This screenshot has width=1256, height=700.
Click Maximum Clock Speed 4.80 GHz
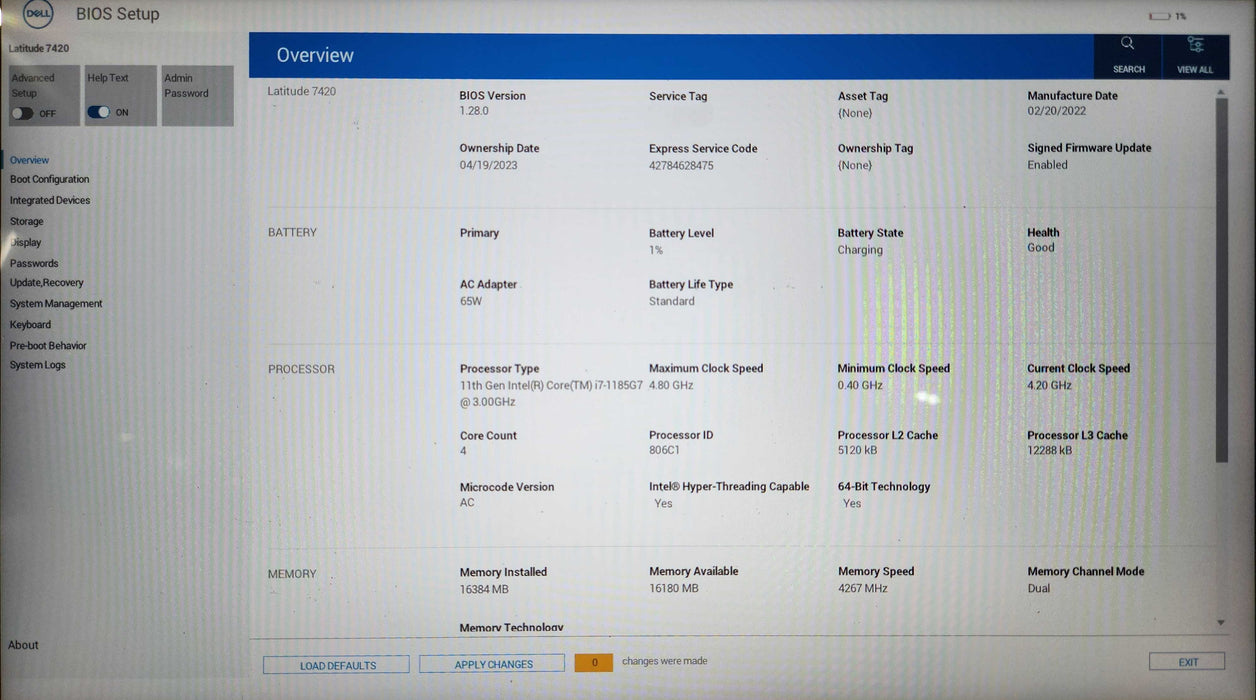point(671,385)
